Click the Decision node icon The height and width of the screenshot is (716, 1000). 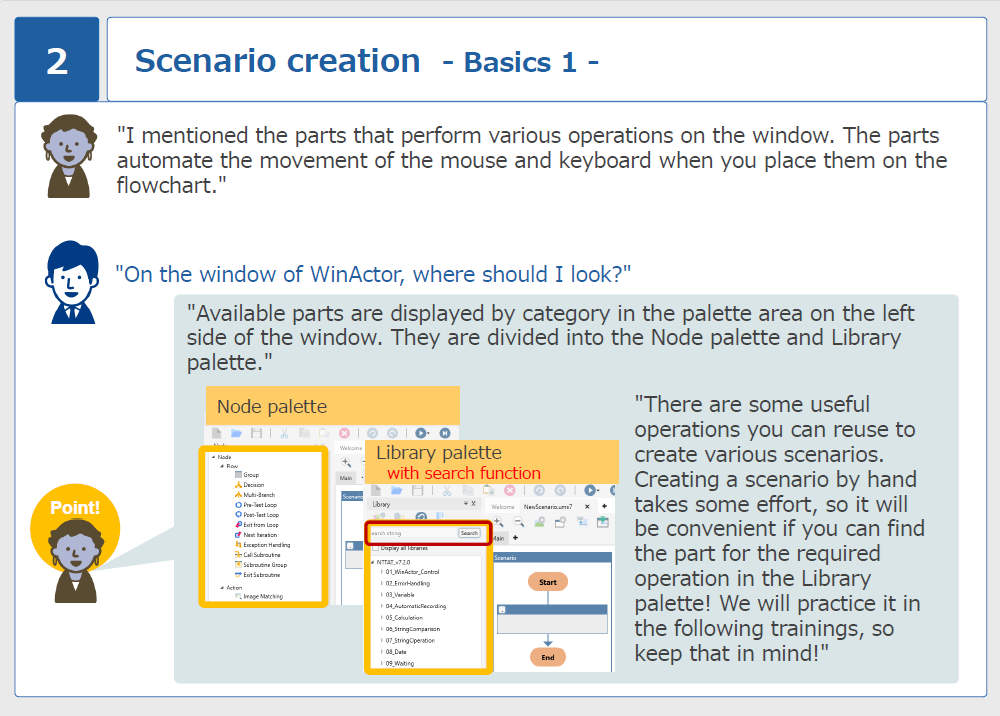pos(237,484)
